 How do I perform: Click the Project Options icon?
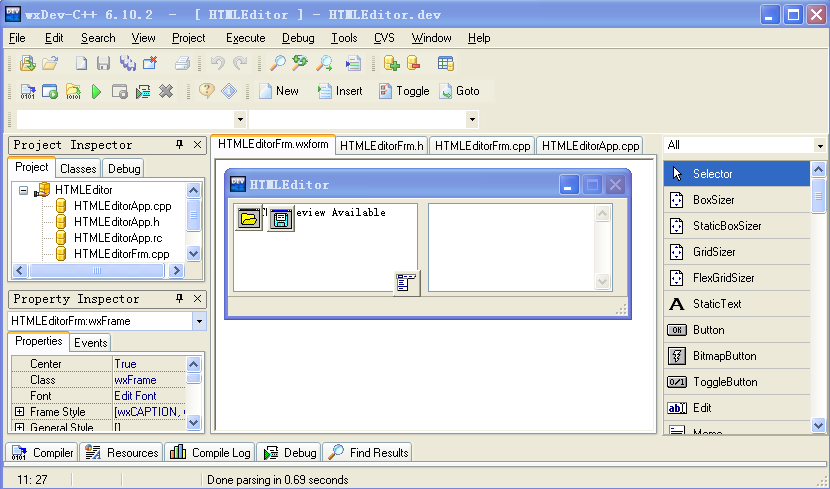tap(446, 64)
